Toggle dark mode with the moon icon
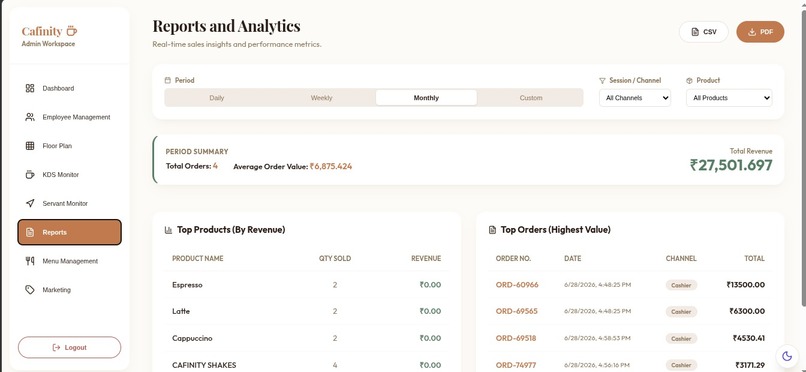806x372 pixels. pyautogui.click(x=787, y=356)
